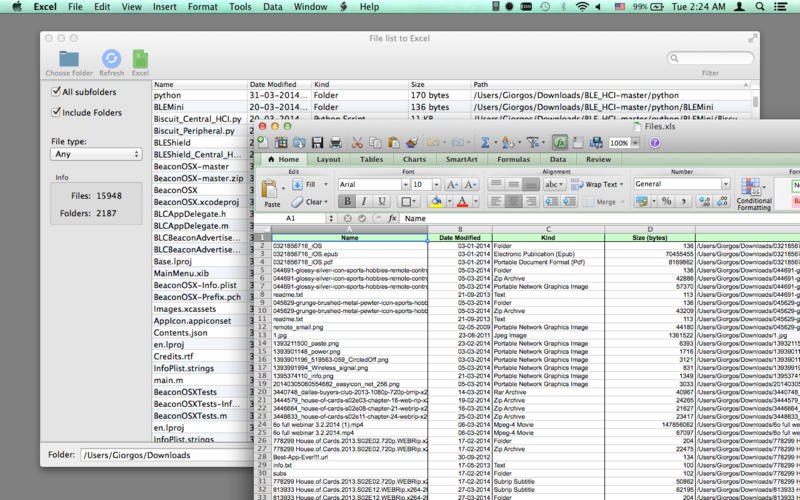Screen dimensions: 800x500
Task: Click the Refresh icon in File list window
Action: pyautogui.click(x=111, y=59)
